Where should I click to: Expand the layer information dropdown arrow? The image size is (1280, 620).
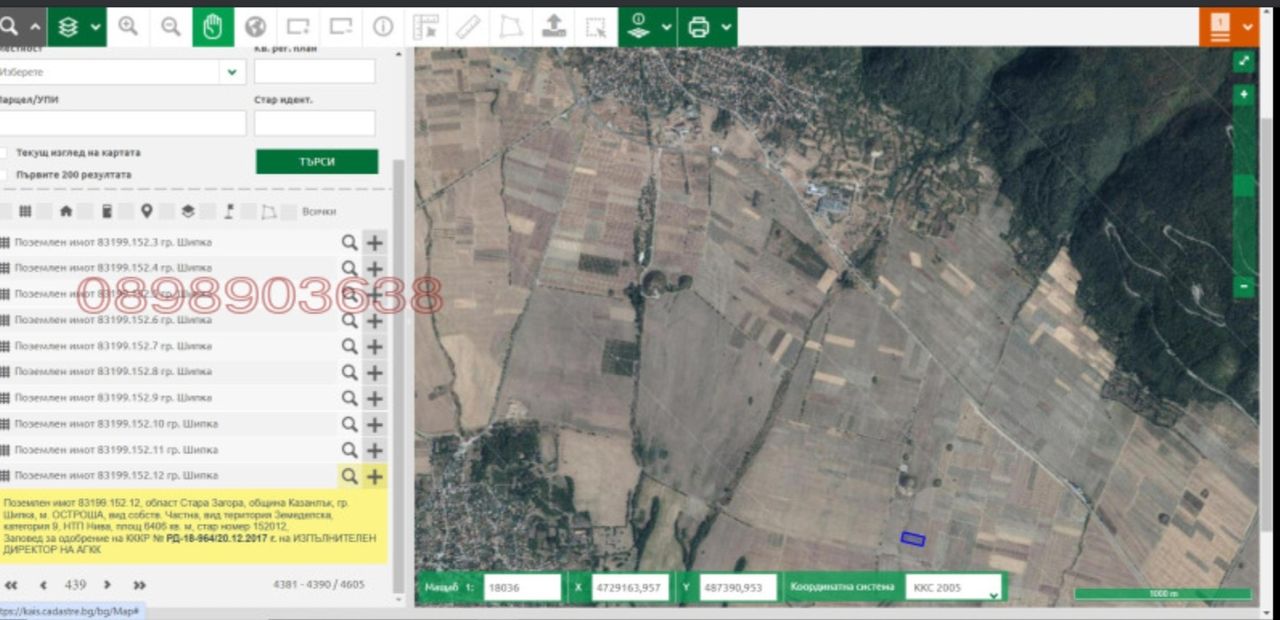[x=666, y=27]
